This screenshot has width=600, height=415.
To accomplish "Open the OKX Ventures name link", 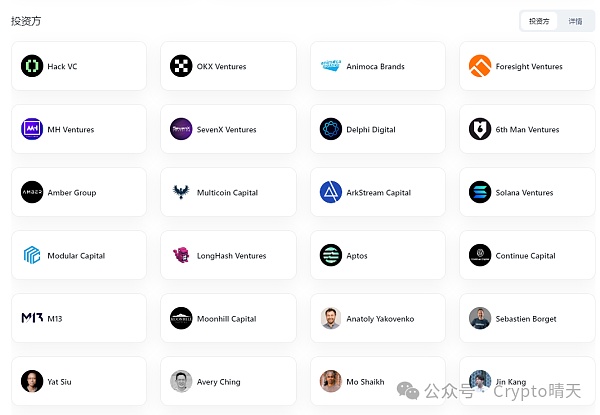I will (222, 66).
